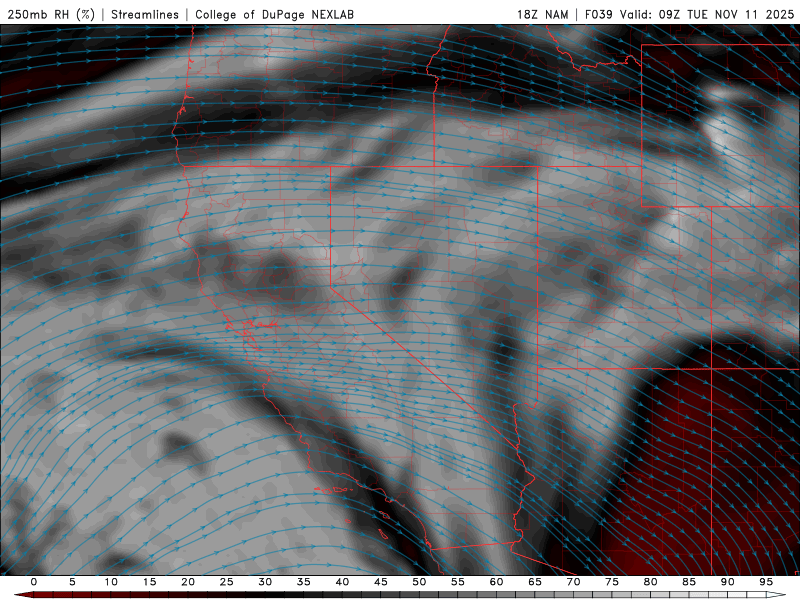Click the colorbar label '55'
This screenshot has width=800, height=600.
pos(458,582)
